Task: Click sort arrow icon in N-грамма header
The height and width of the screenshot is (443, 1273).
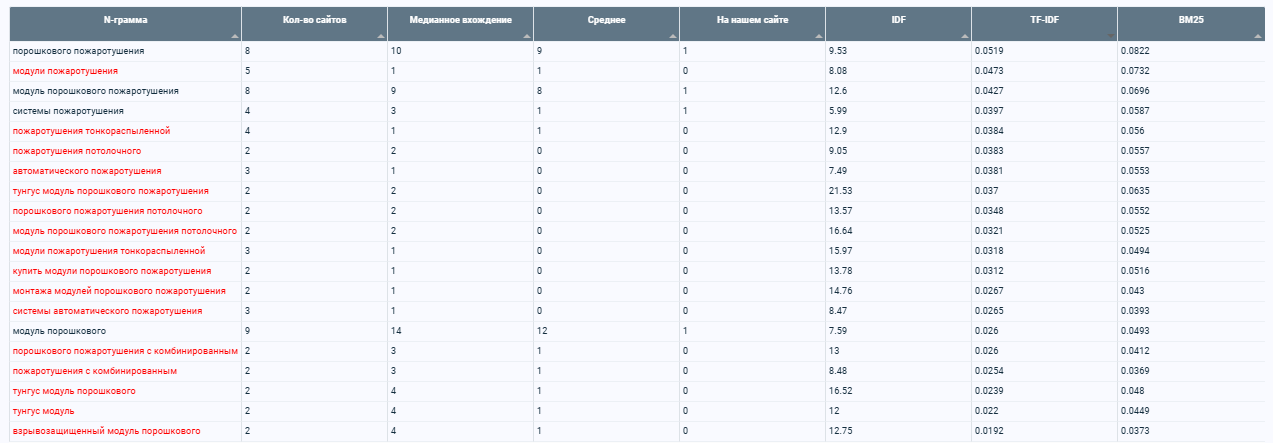Action: [x=234, y=35]
